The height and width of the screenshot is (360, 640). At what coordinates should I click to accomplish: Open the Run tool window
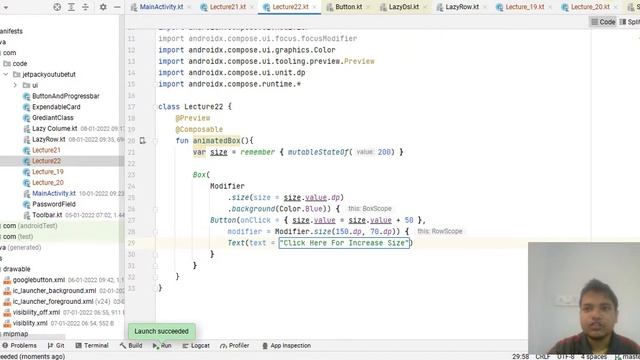click(x=162, y=346)
